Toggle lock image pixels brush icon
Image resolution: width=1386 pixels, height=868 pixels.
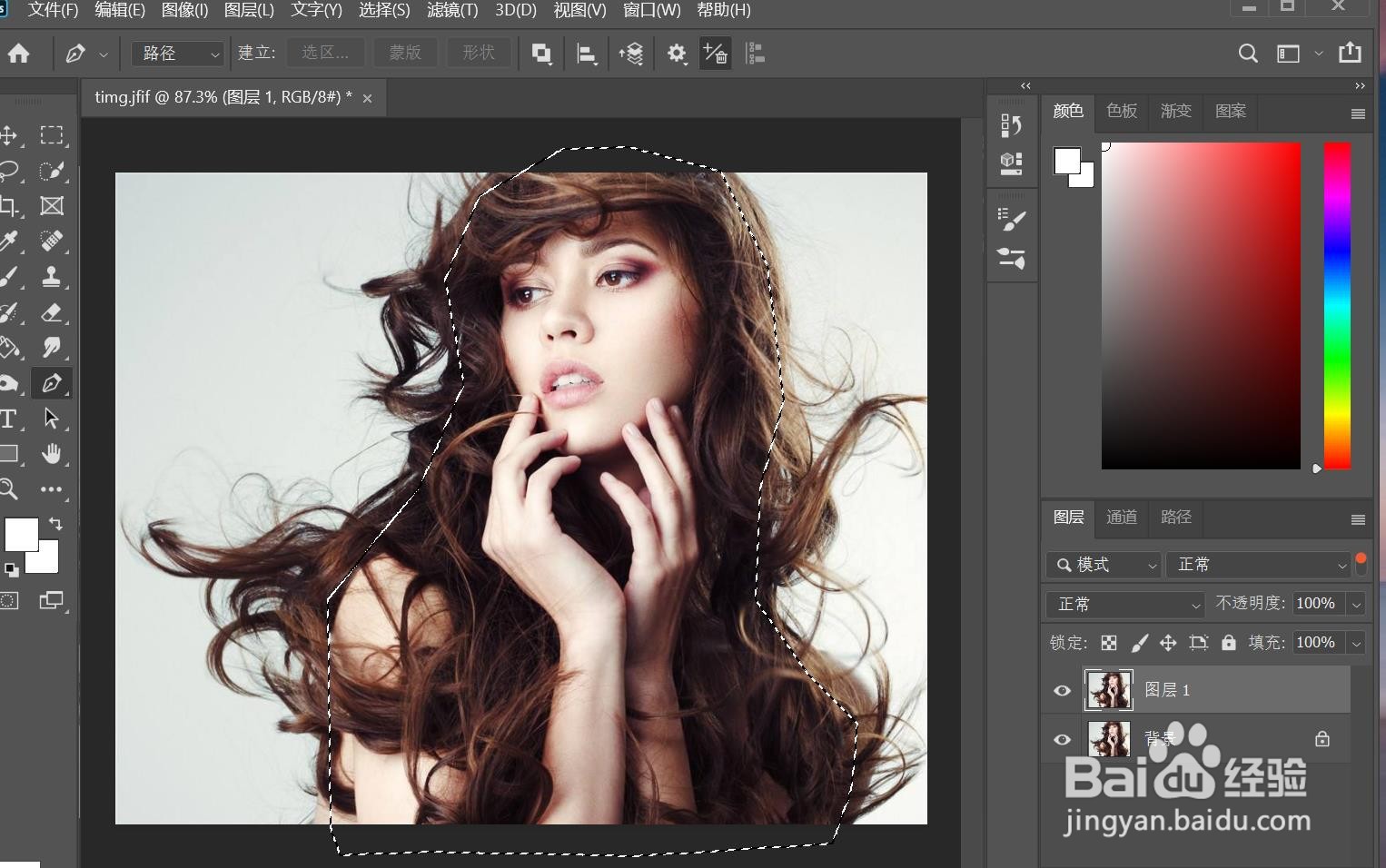point(1139,643)
